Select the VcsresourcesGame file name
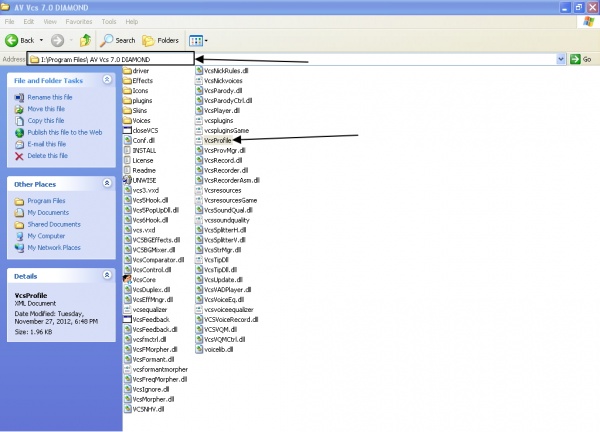 click(230, 200)
